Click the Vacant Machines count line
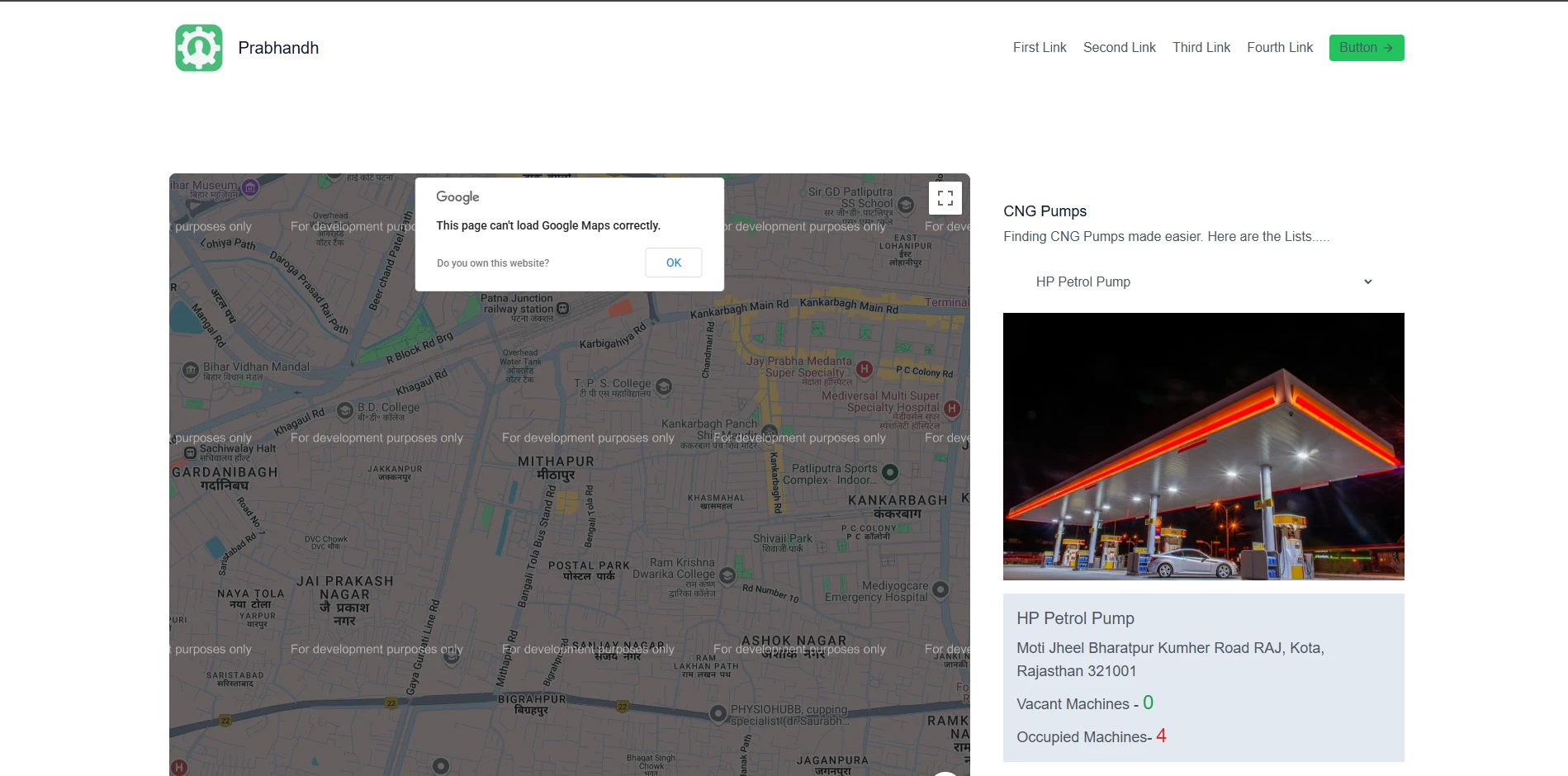The image size is (1568, 776). coord(1085,703)
